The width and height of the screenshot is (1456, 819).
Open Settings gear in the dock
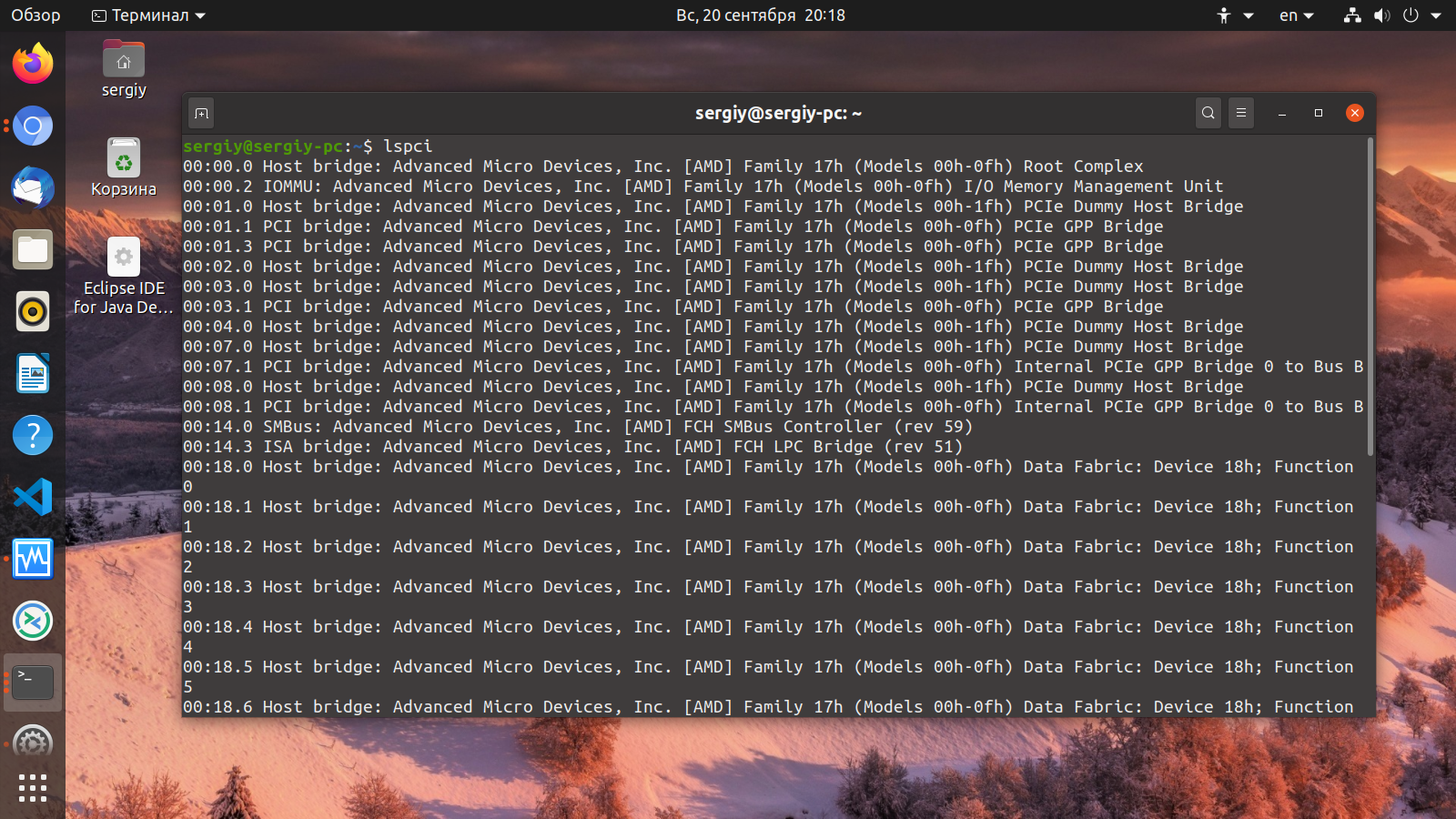(x=33, y=741)
